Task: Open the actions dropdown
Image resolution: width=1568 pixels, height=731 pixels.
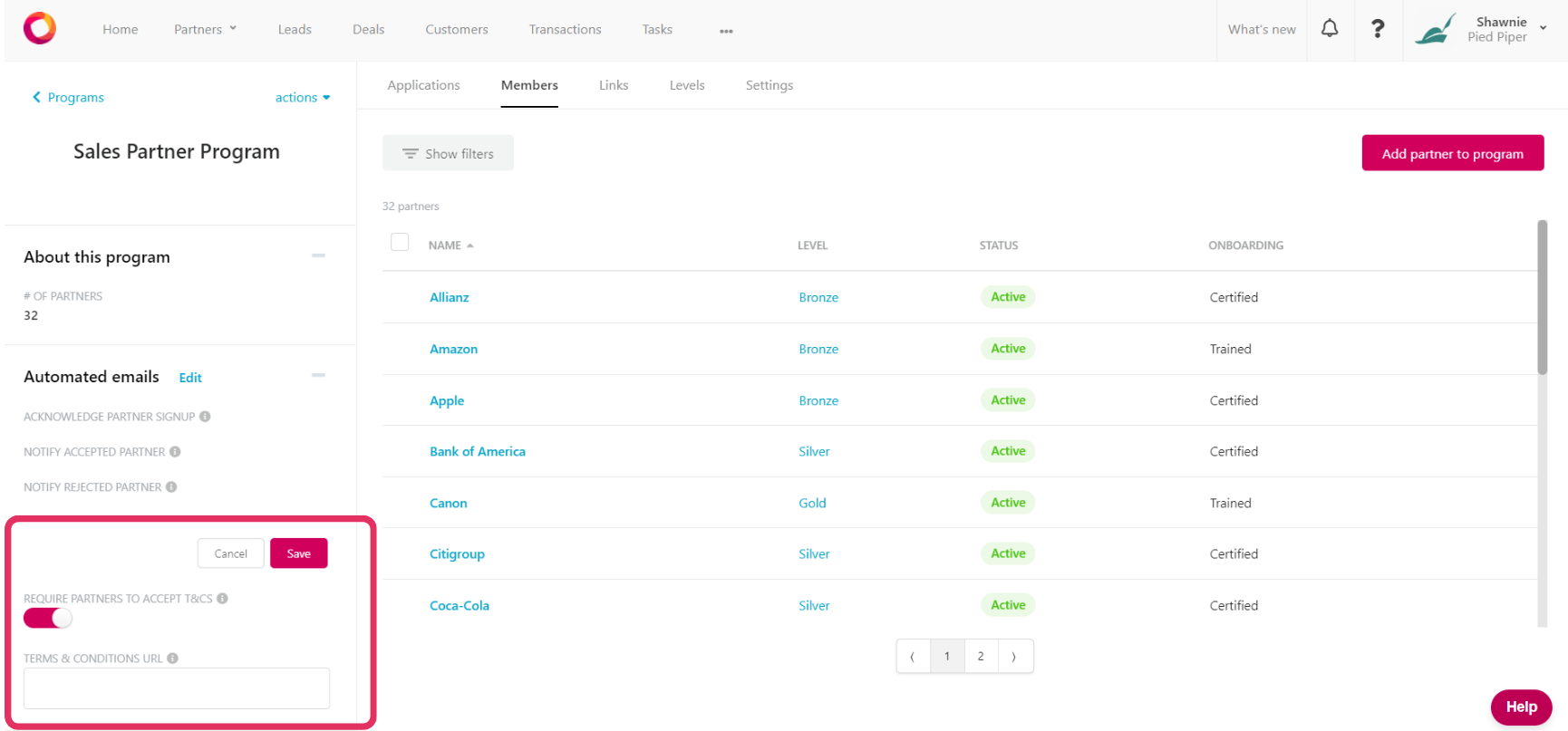Action: coord(303,98)
